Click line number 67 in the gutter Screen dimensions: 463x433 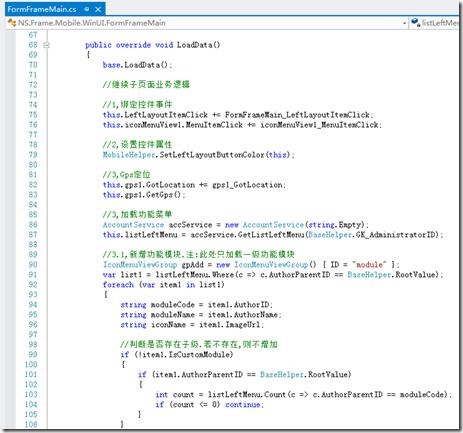[x=33, y=35]
